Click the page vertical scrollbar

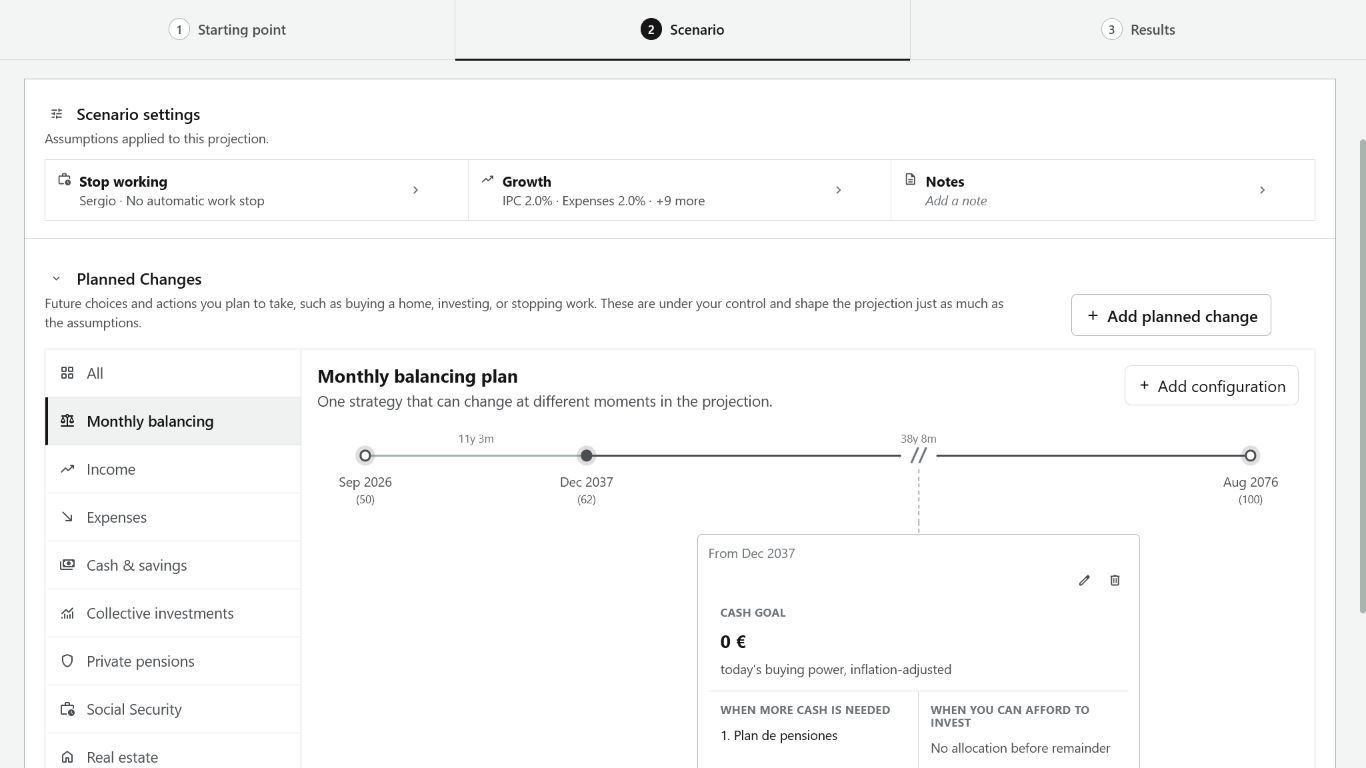click(1361, 375)
